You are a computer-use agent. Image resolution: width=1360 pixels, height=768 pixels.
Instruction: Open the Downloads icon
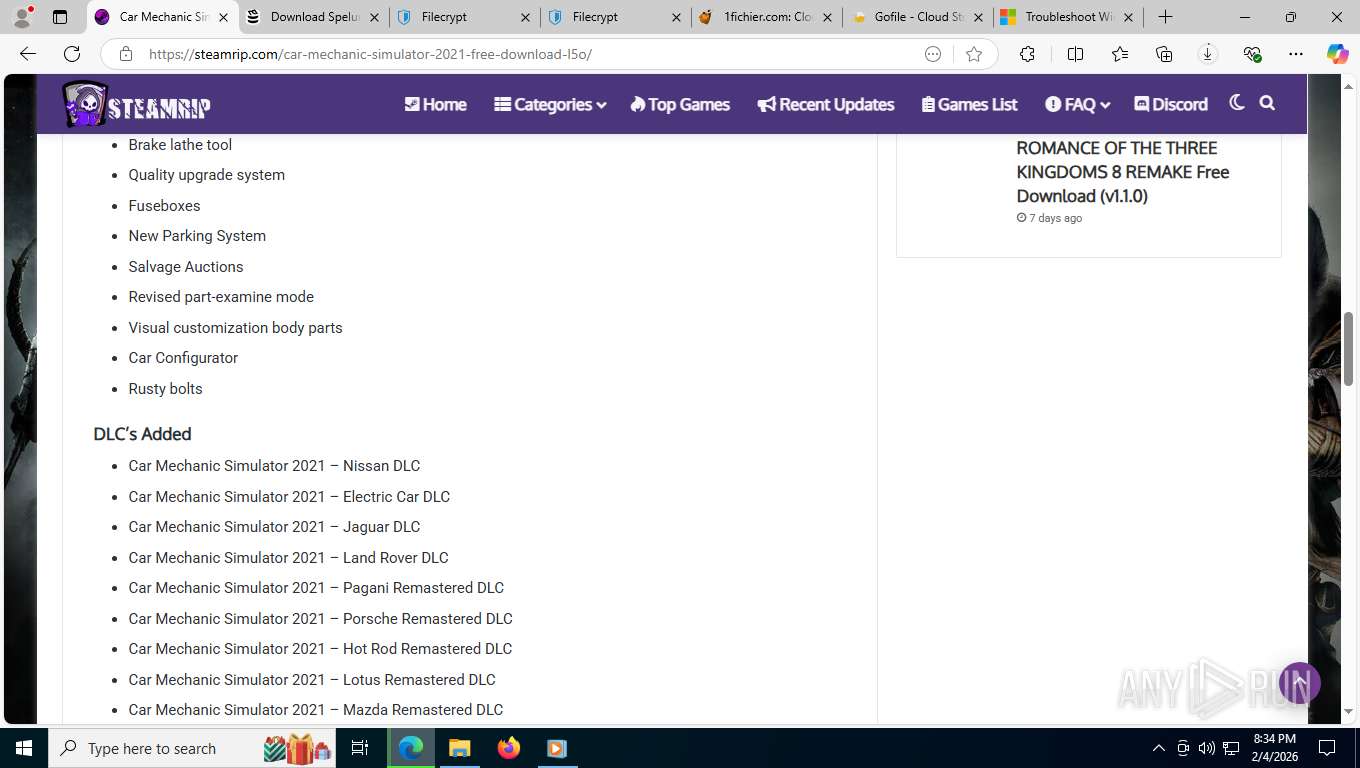pyautogui.click(x=1208, y=54)
